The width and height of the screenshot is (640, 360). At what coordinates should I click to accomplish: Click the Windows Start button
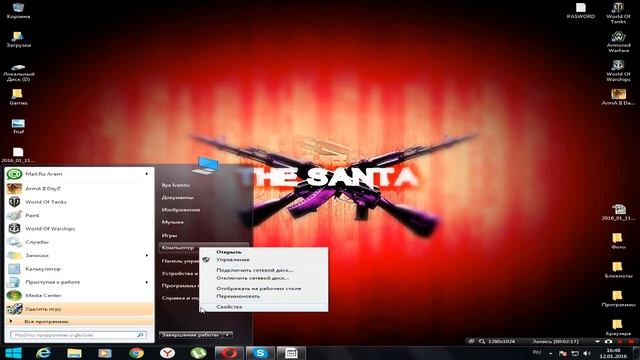(13, 353)
